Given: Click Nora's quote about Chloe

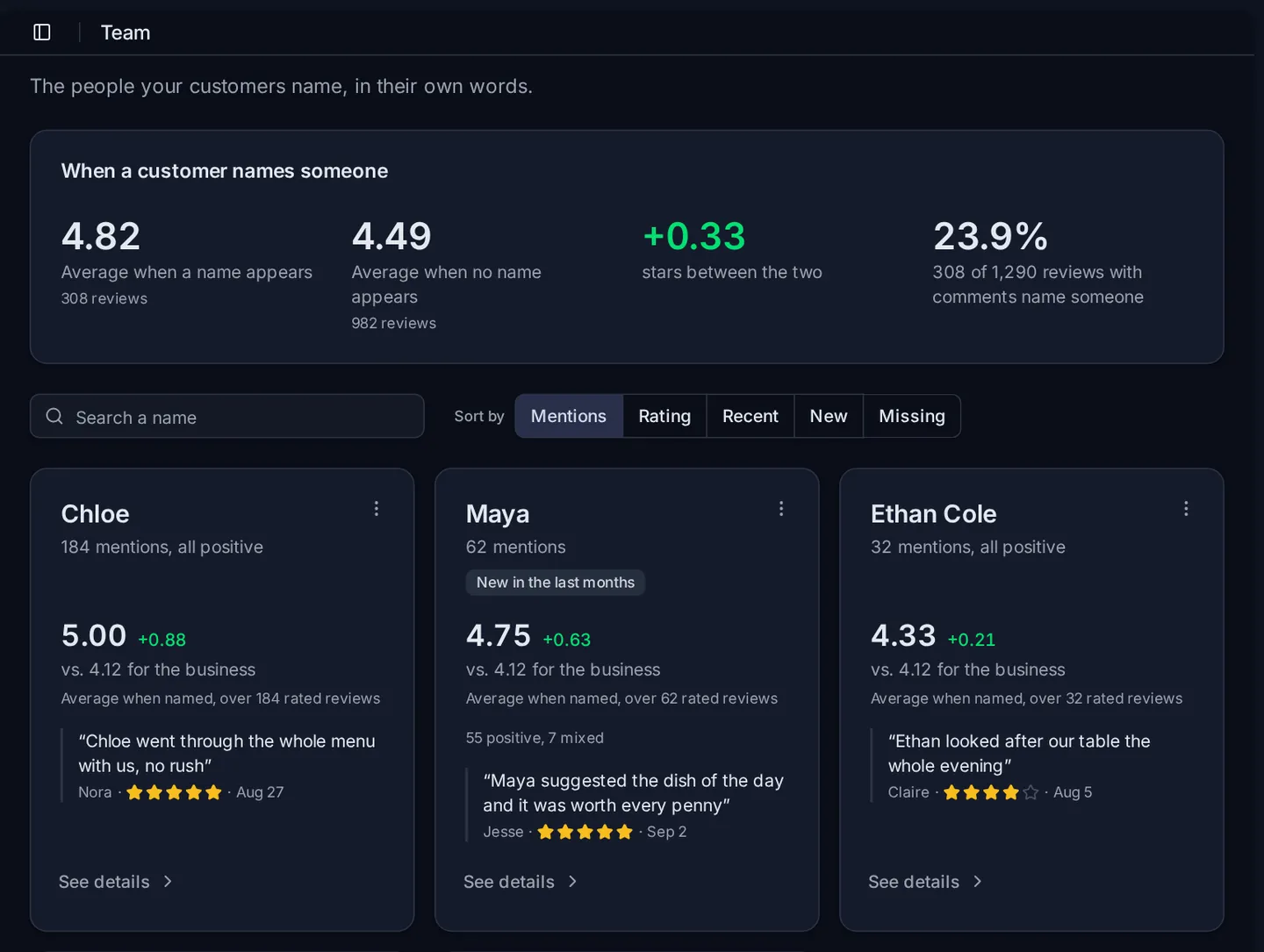Looking at the screenshot, I should (226, 754).
